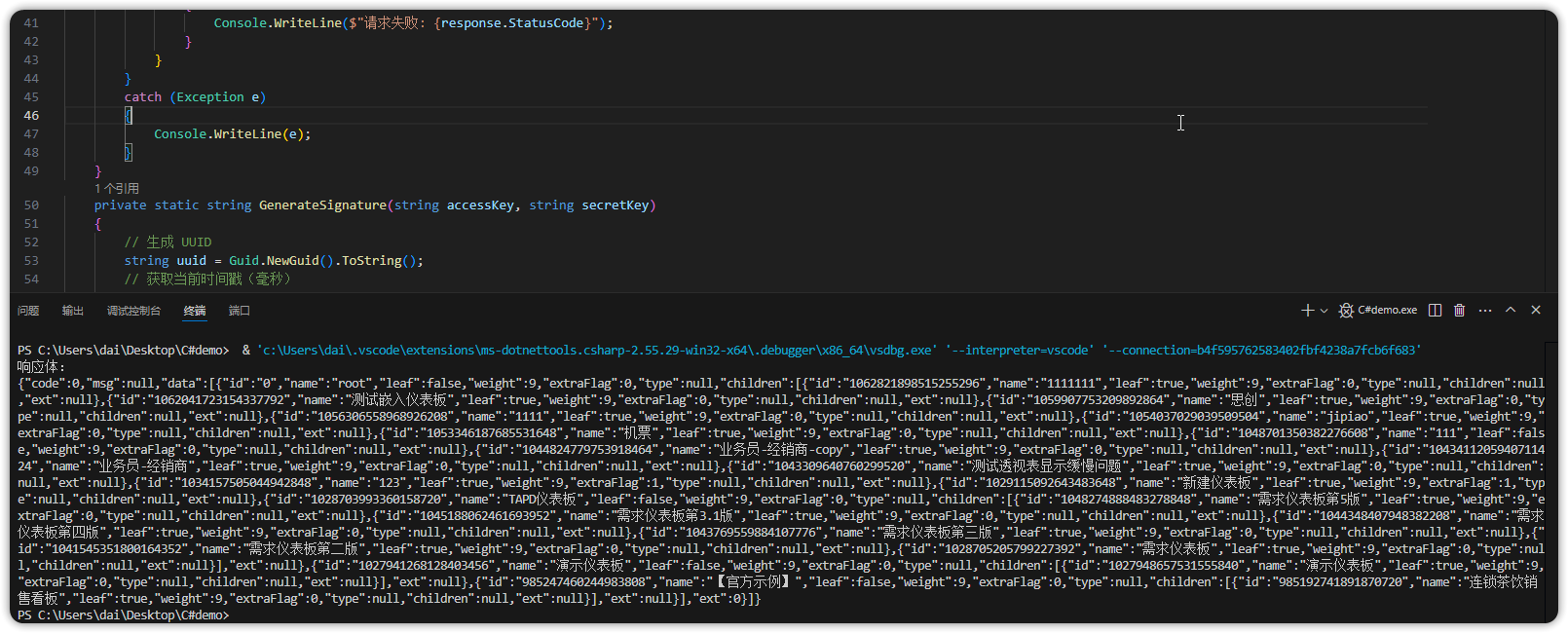Switch to the 输出 (Output) tab
Screen dimensions: 1568x633
coord(73,311)
